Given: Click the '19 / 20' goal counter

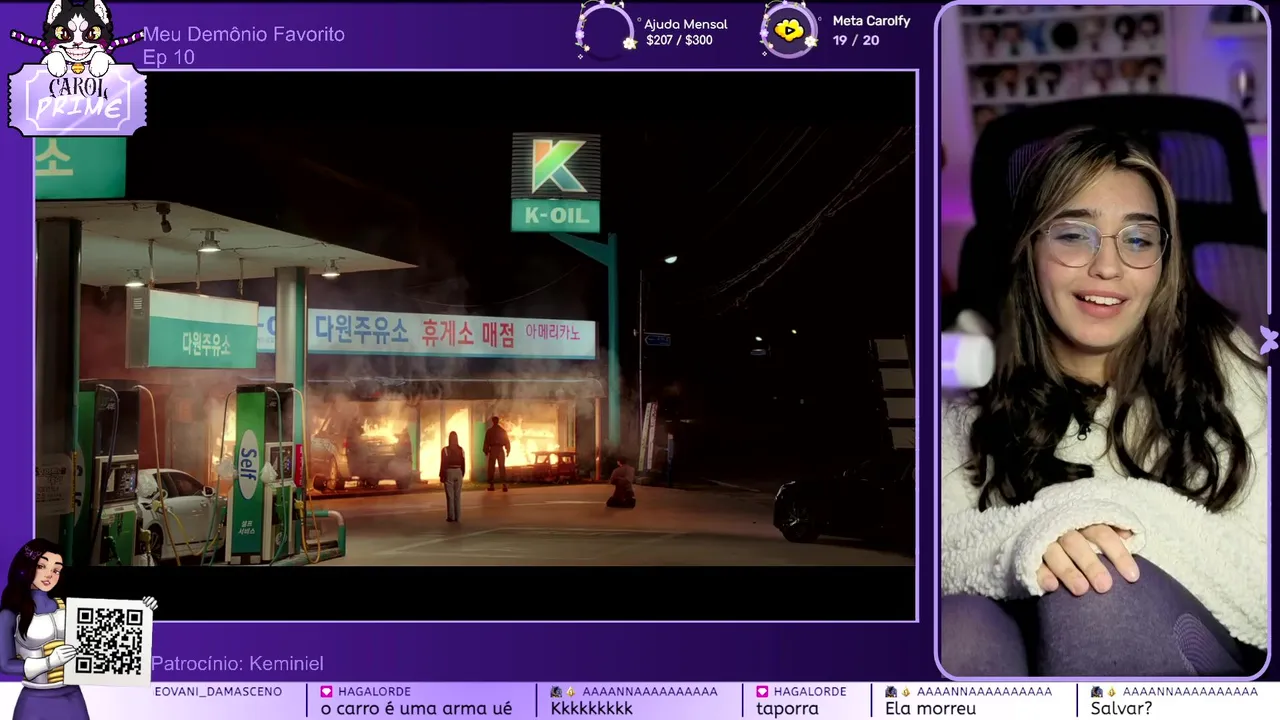Looking at the screenshot, I should pos(856,40).
